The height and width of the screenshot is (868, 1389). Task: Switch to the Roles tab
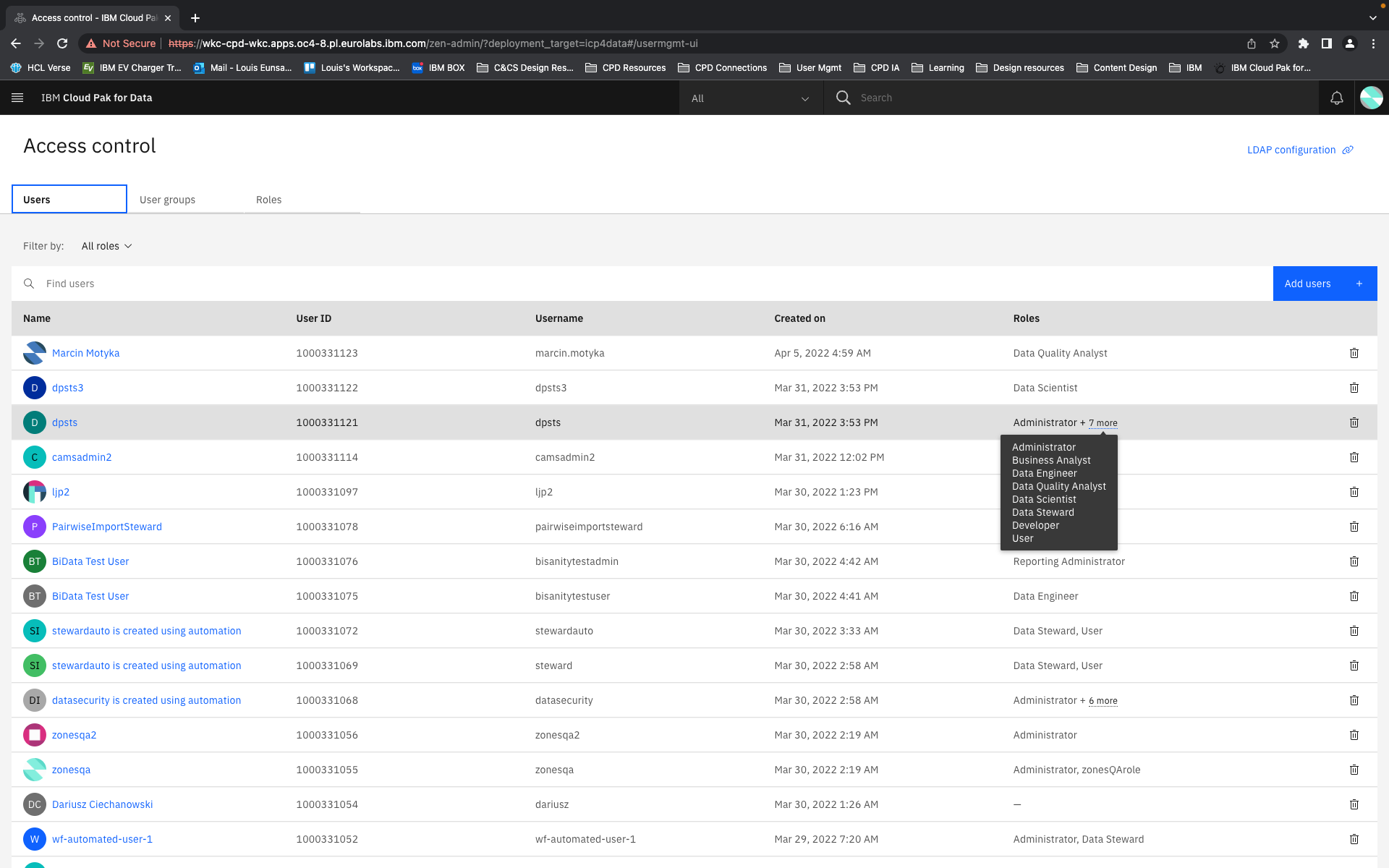(x=268, y=200)
